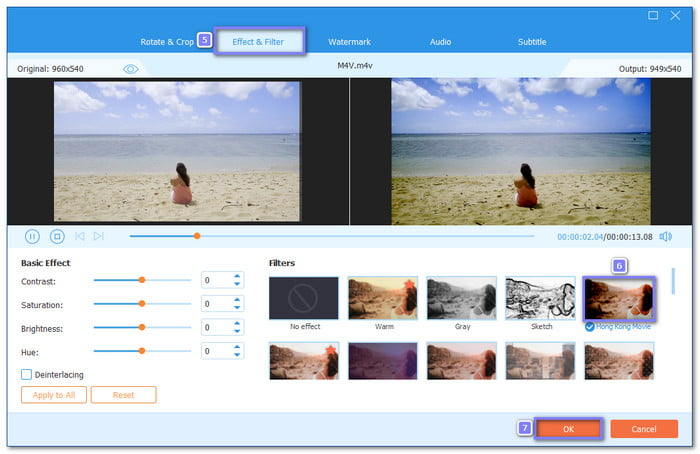Skip to next frame
The height and width of the screenshot is (454, 700).
tap(99, 236)
